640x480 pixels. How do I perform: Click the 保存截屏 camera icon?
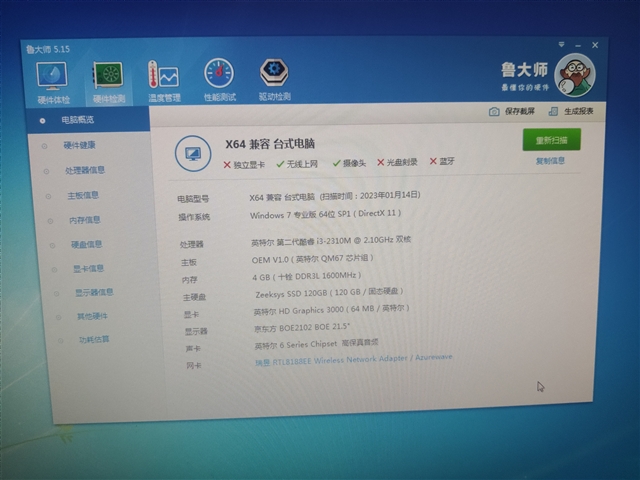point(494,111)
